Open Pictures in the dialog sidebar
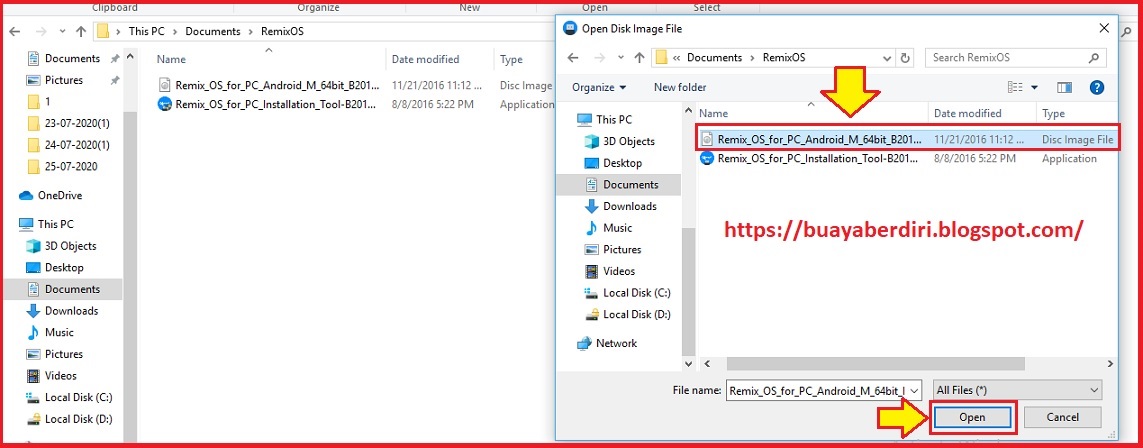Viewport: 1143px width, 448px height. pos(613,249)
